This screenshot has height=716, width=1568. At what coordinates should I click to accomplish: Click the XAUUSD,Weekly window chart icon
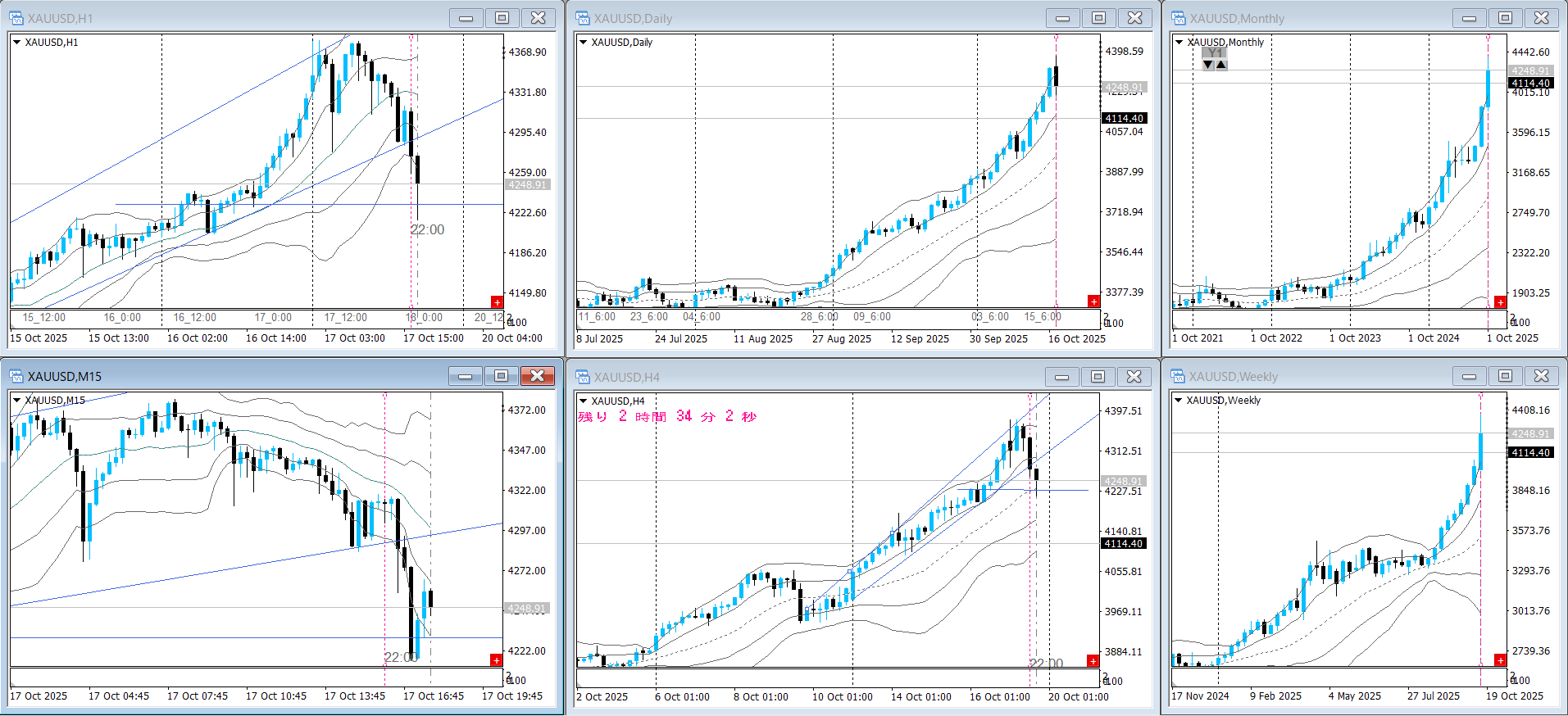1178,376
